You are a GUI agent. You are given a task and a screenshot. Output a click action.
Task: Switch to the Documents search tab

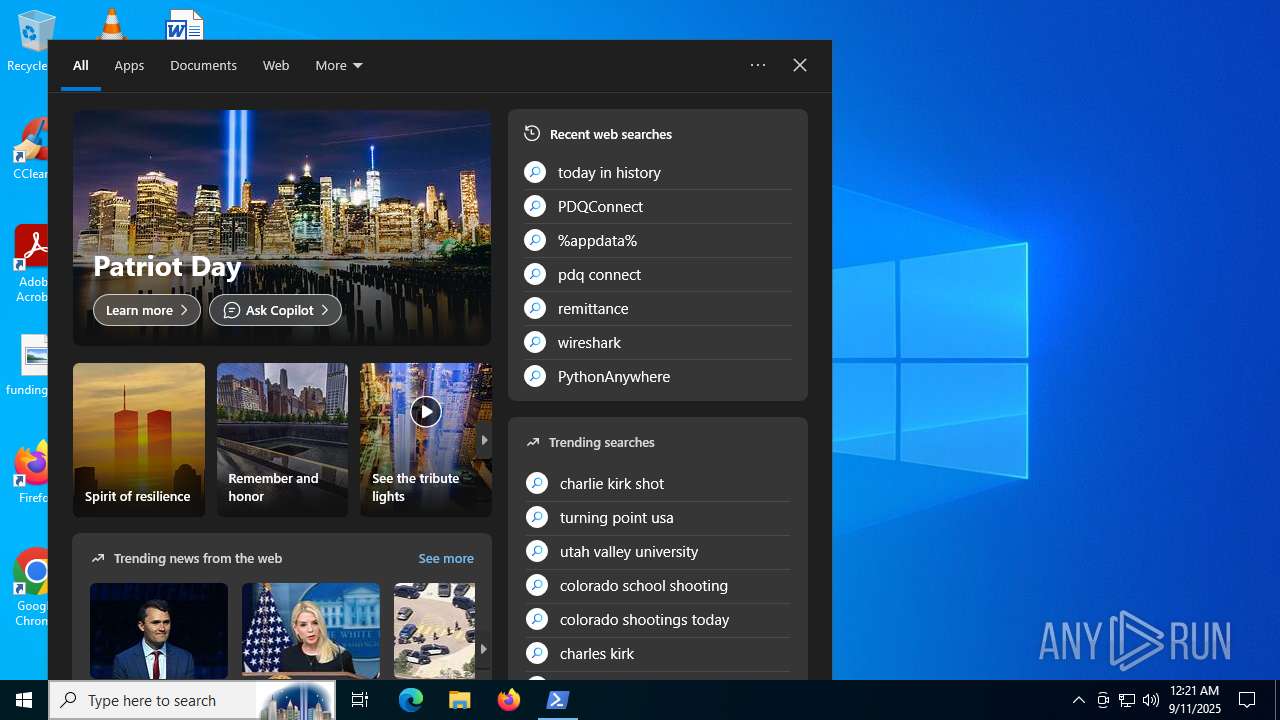(x=203, y=65)
